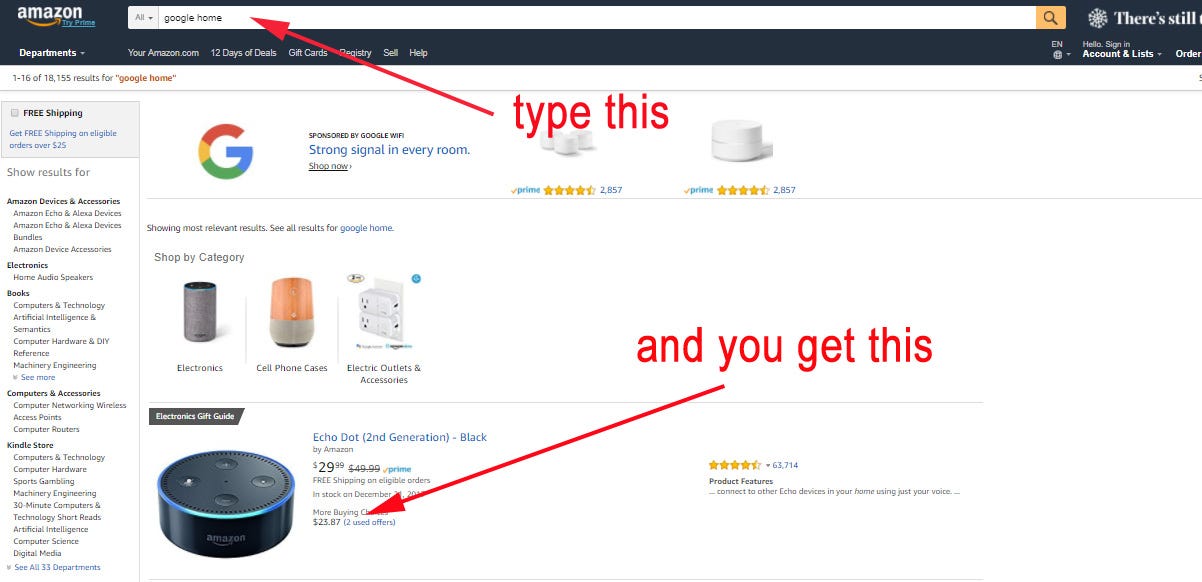
Task: Select the globe language icon
Action: tap(1057, 54)
